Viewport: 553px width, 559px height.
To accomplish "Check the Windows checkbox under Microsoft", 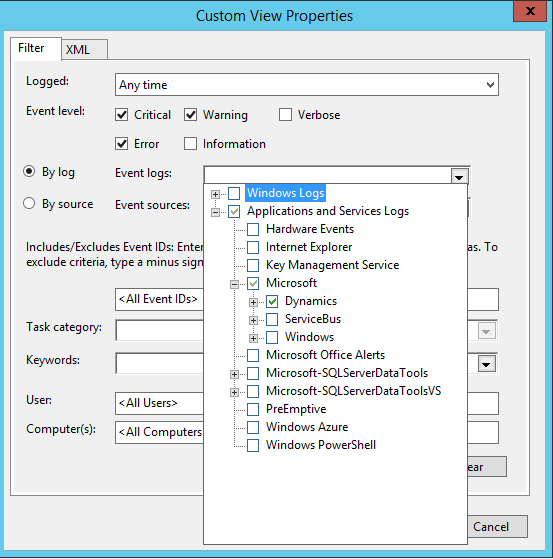I will pyautogui.click(x=272, y=337).
